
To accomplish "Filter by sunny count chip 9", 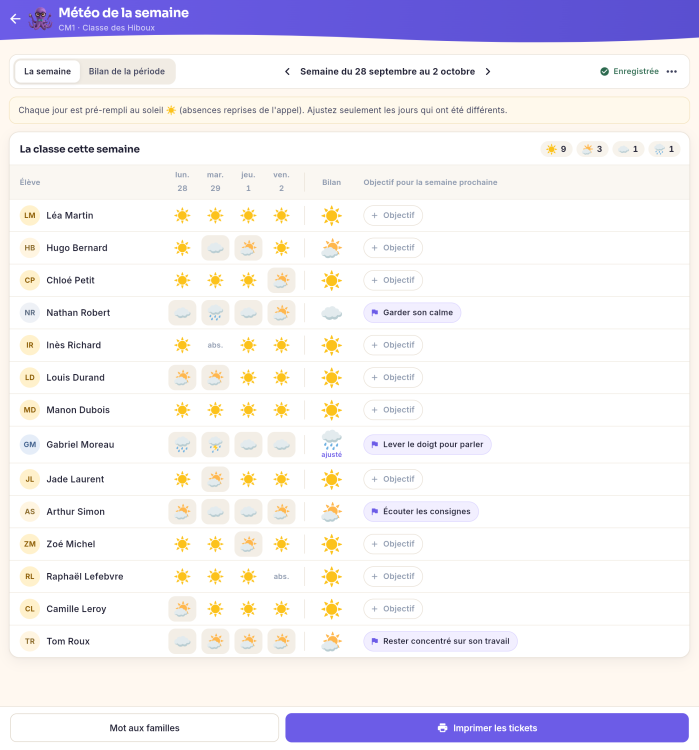I will [556, 149].
